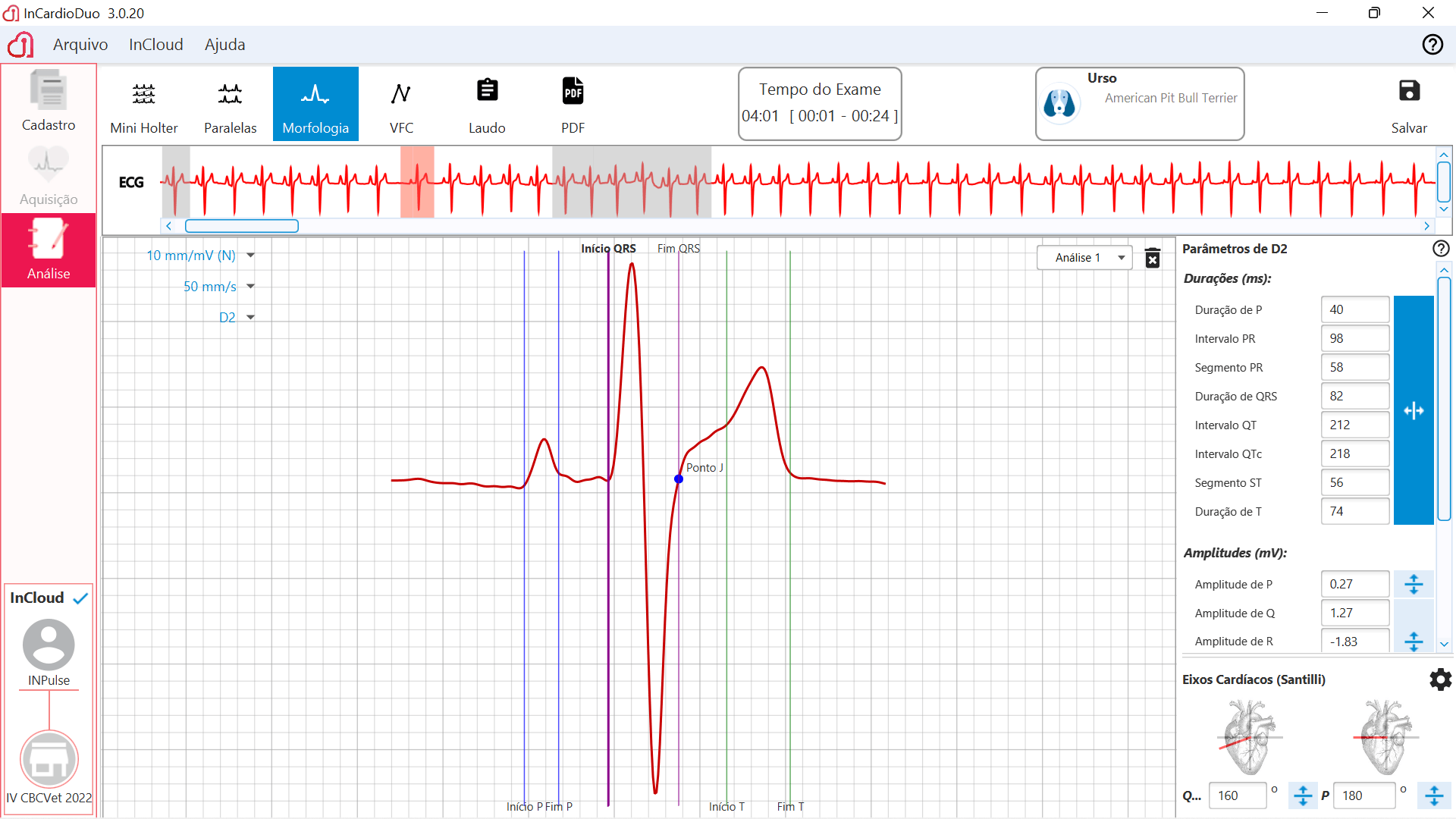Switch to Paralelas view
The height and width of the screenshot is (819, 1456).
(230, 105)
